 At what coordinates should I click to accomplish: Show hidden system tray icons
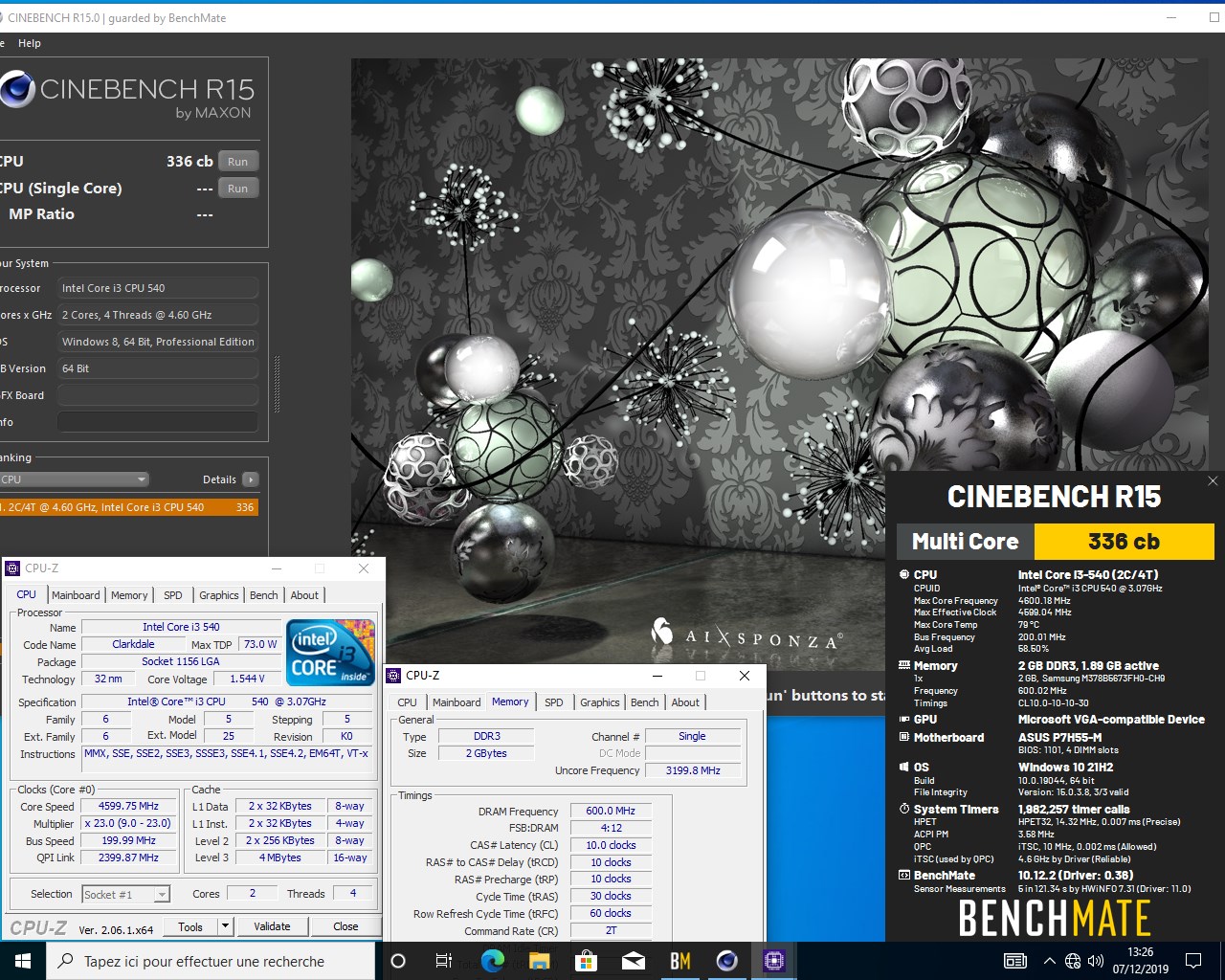point(1050,961)
